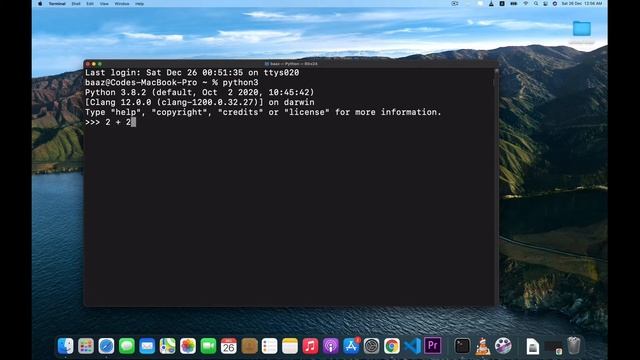Open App Store in the dock
Image resolution: width=640 pixels, height=360 pixels.
coord(351,346)
